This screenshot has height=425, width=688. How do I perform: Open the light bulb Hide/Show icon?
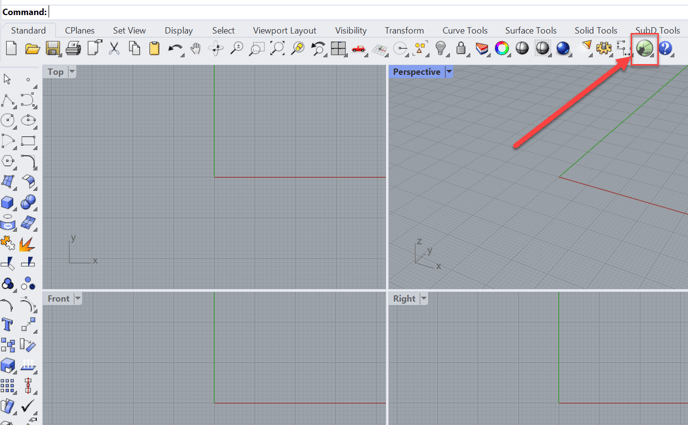click(441, 48)
